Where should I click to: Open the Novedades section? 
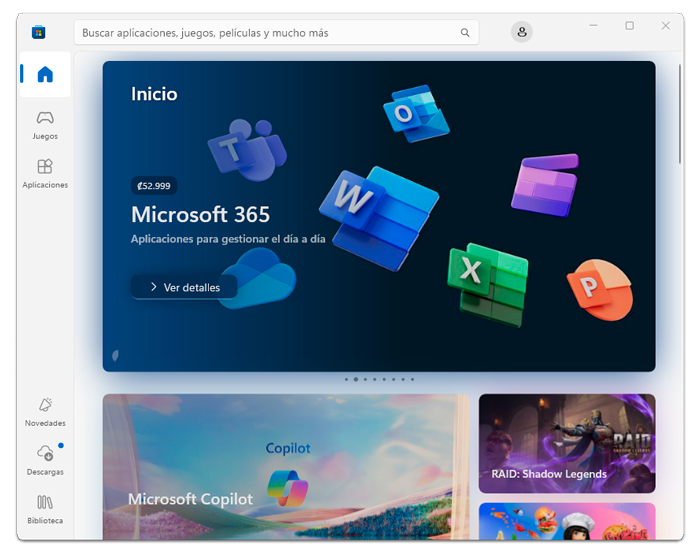[45, 412]
